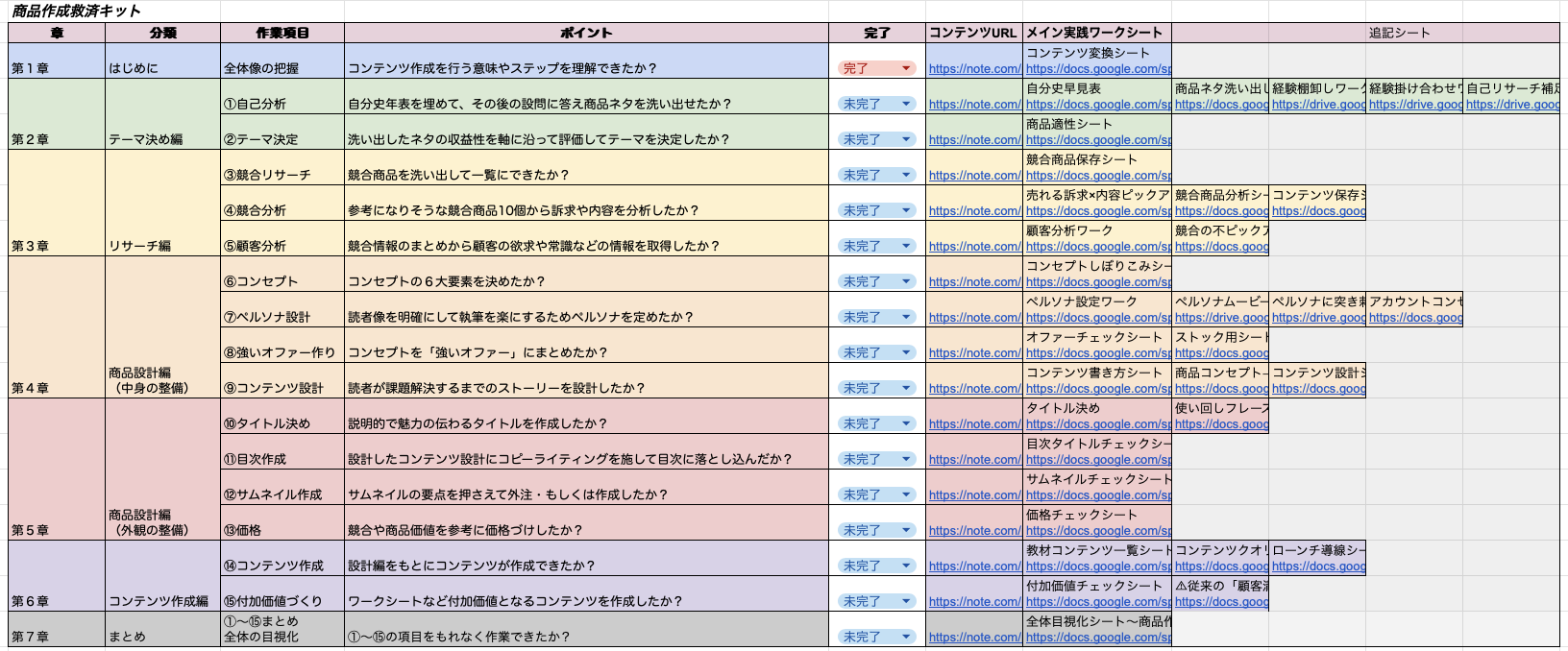The width and height of the screenshot is (1568, 651).
Task: Open the docs link under 使い回しフレーズ
Action: click(x=1221, y=424)
